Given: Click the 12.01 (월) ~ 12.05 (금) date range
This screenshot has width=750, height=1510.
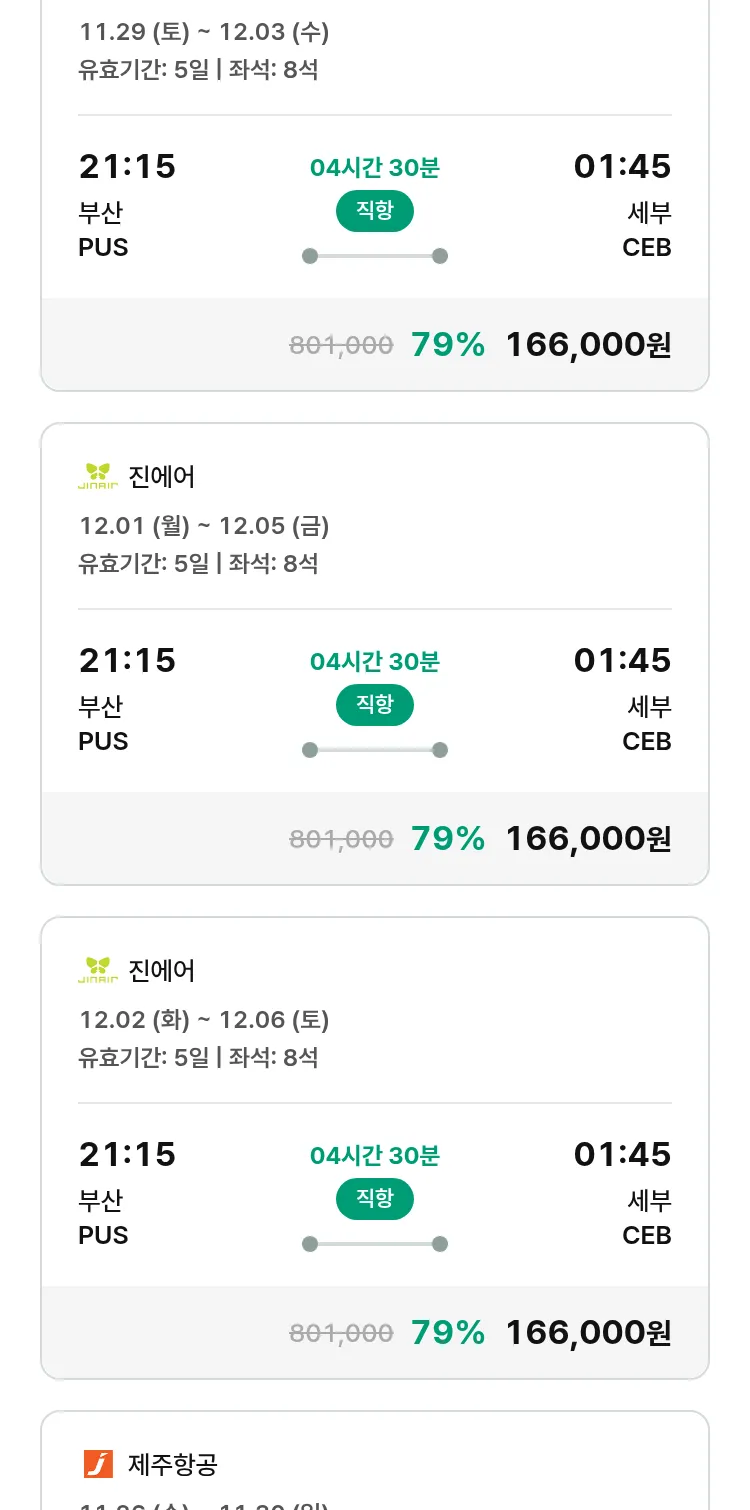Looking at the screenshot, I should 204,526.
